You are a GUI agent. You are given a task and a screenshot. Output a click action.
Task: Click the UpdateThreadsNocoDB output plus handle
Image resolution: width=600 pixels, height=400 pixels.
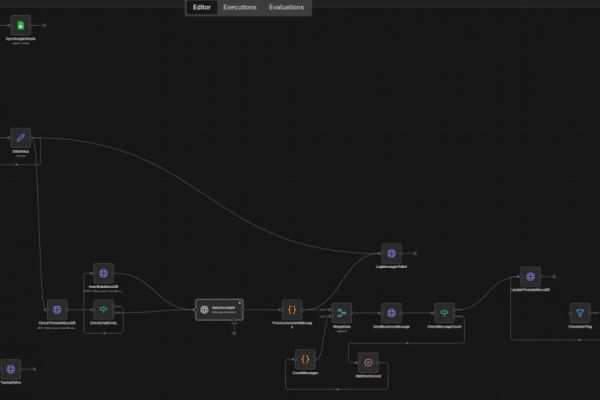(554, 277)
